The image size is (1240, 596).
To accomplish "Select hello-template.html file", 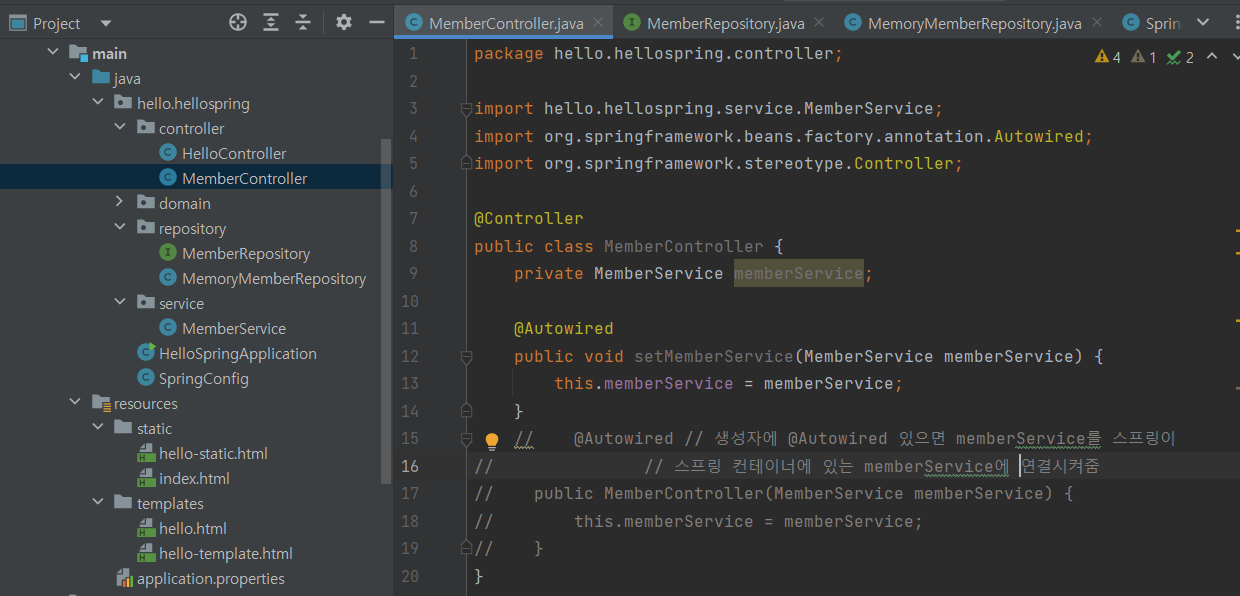I will [226, 553].
